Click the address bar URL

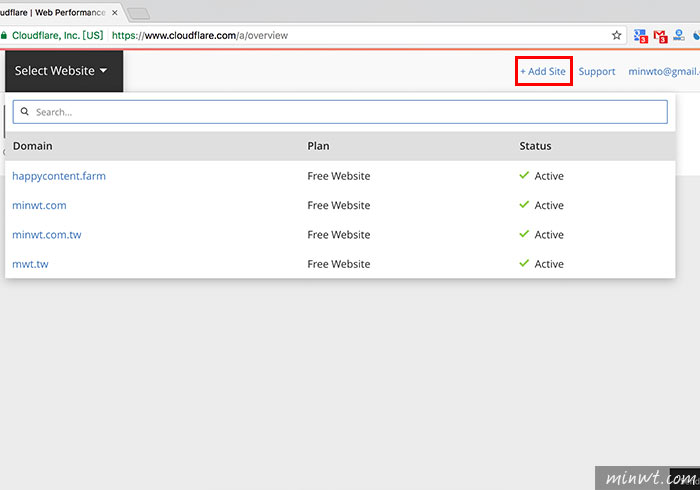(x=200, y=35)
